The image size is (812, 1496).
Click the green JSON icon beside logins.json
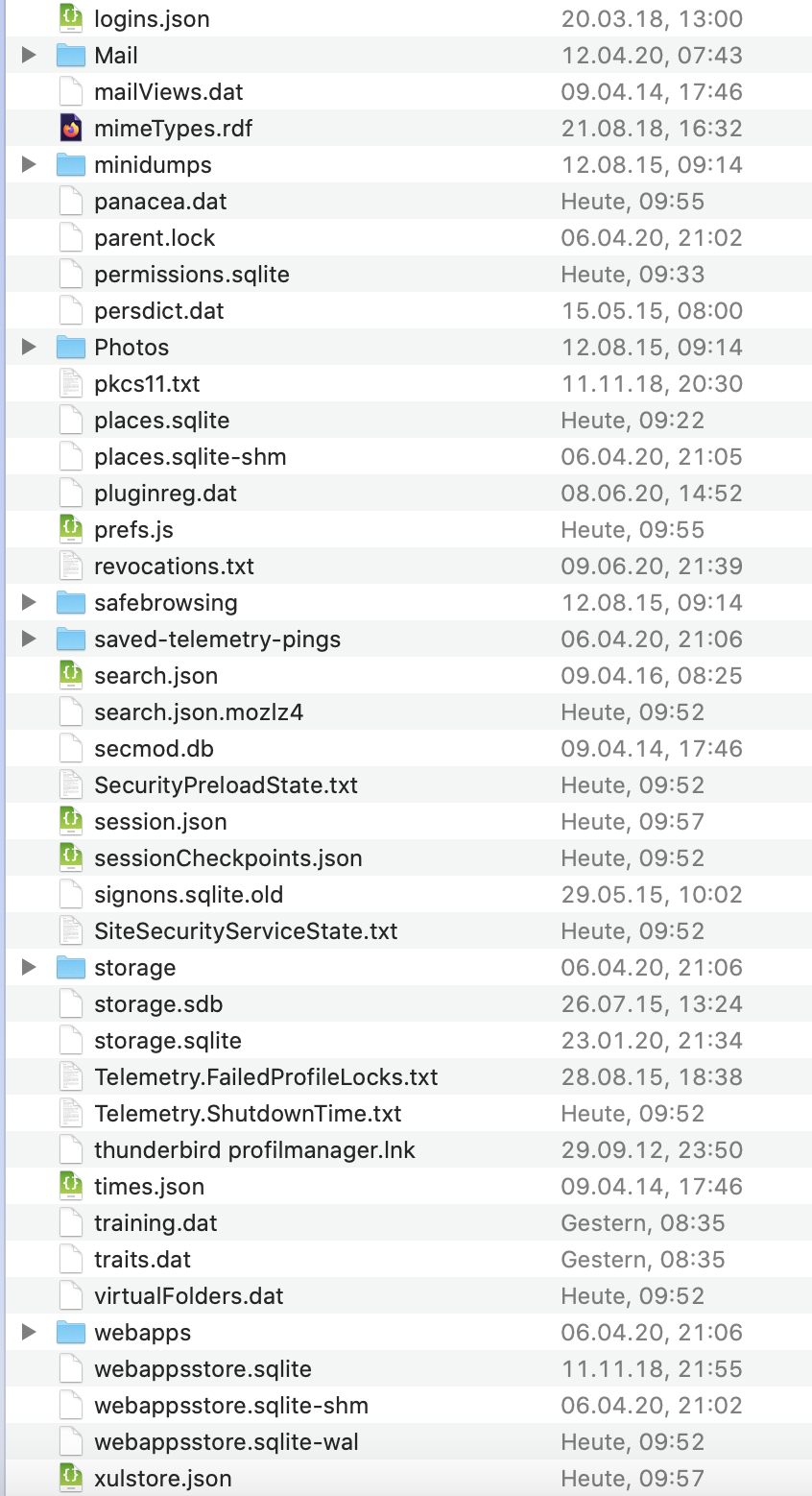[71, 18]
